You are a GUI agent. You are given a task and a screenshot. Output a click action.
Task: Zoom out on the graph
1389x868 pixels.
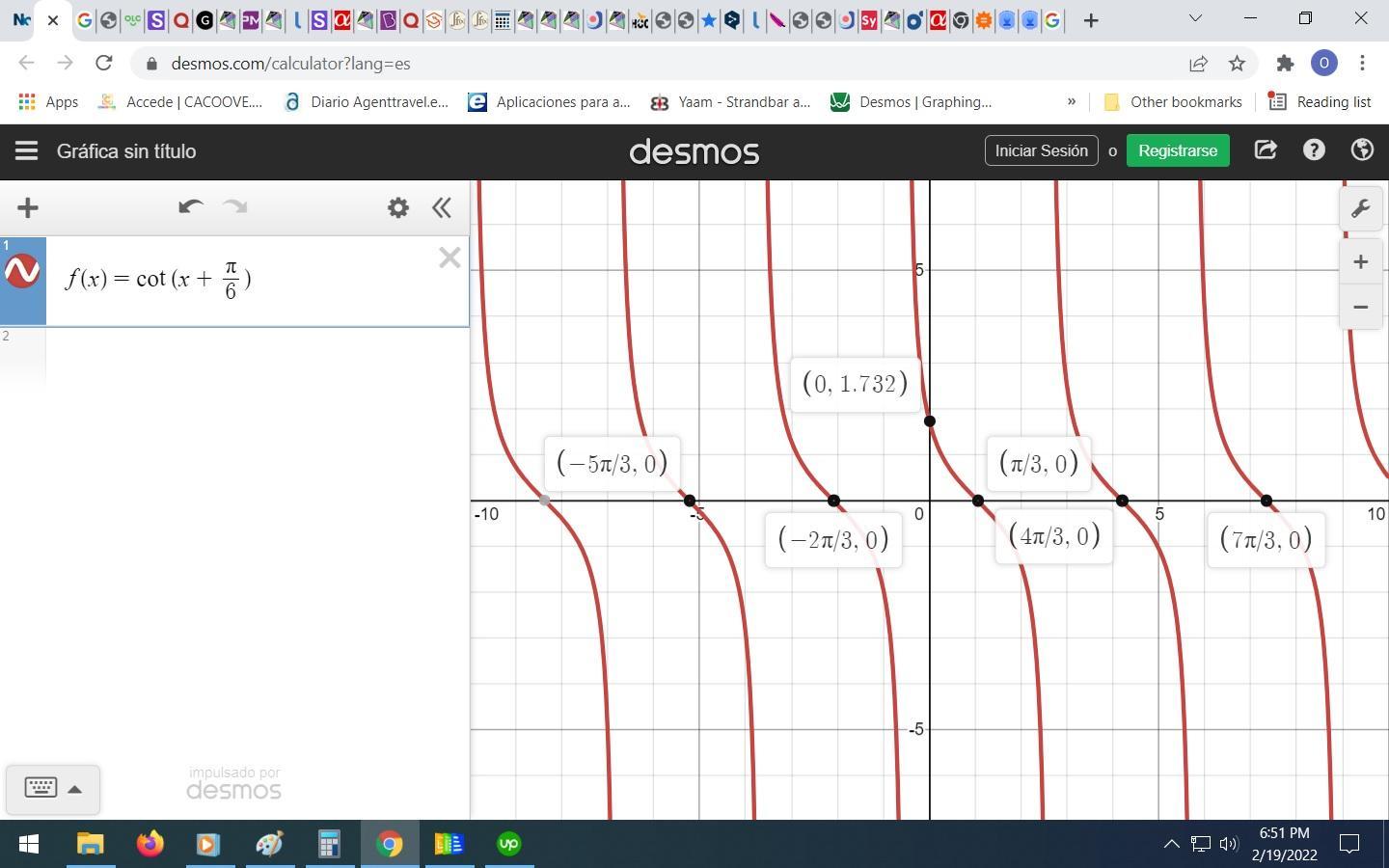coord(1360,308)
